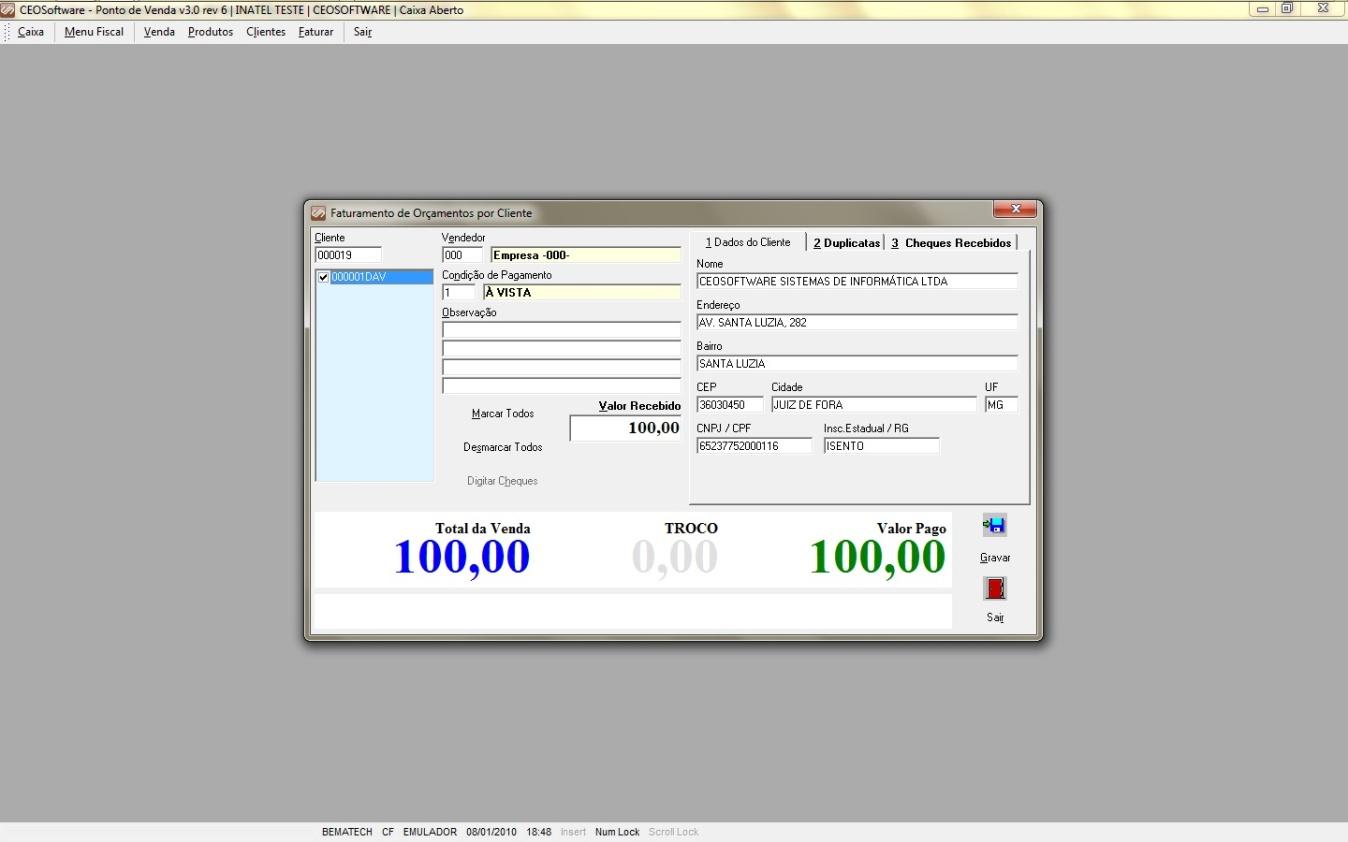Click the CNPJ / CPF field
This screenshot has height=842, width=1348.
pos(754,446)
